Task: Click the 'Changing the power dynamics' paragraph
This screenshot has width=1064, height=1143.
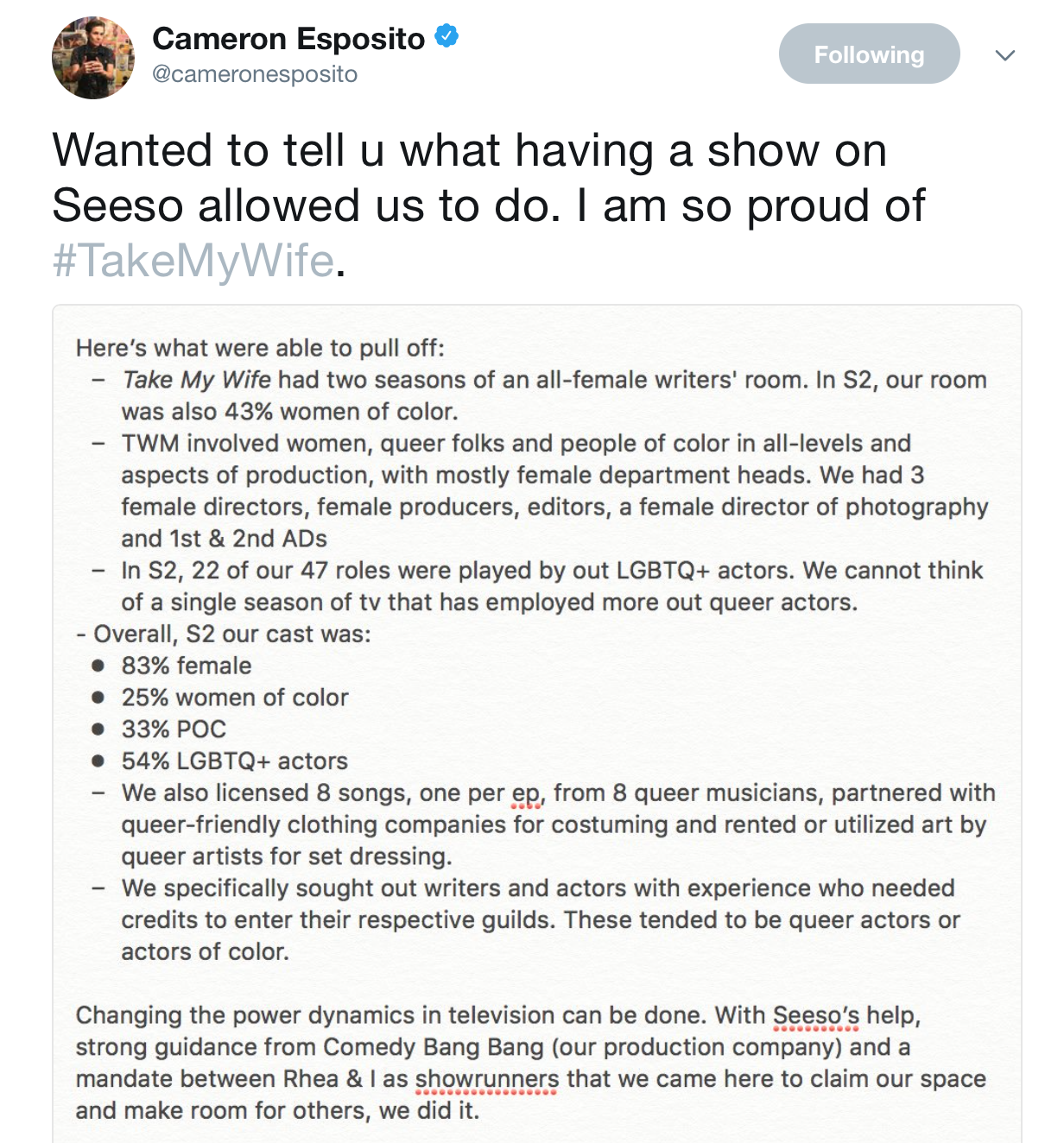Action: 531,1063
